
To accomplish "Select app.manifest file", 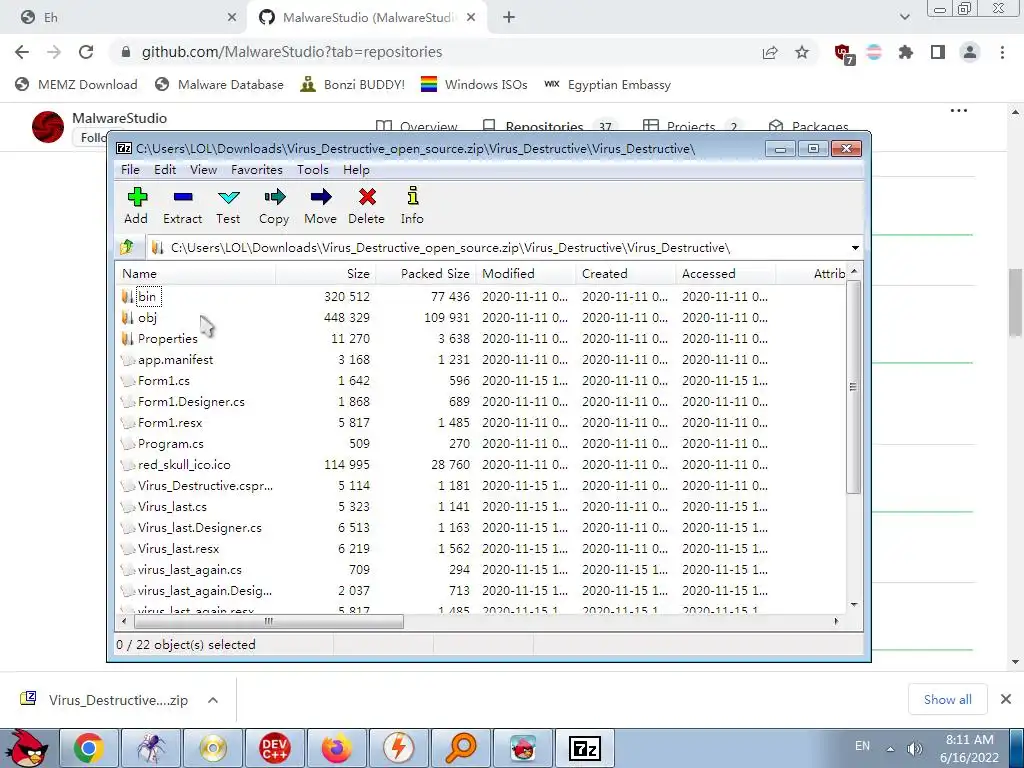I will coord(175,360).
